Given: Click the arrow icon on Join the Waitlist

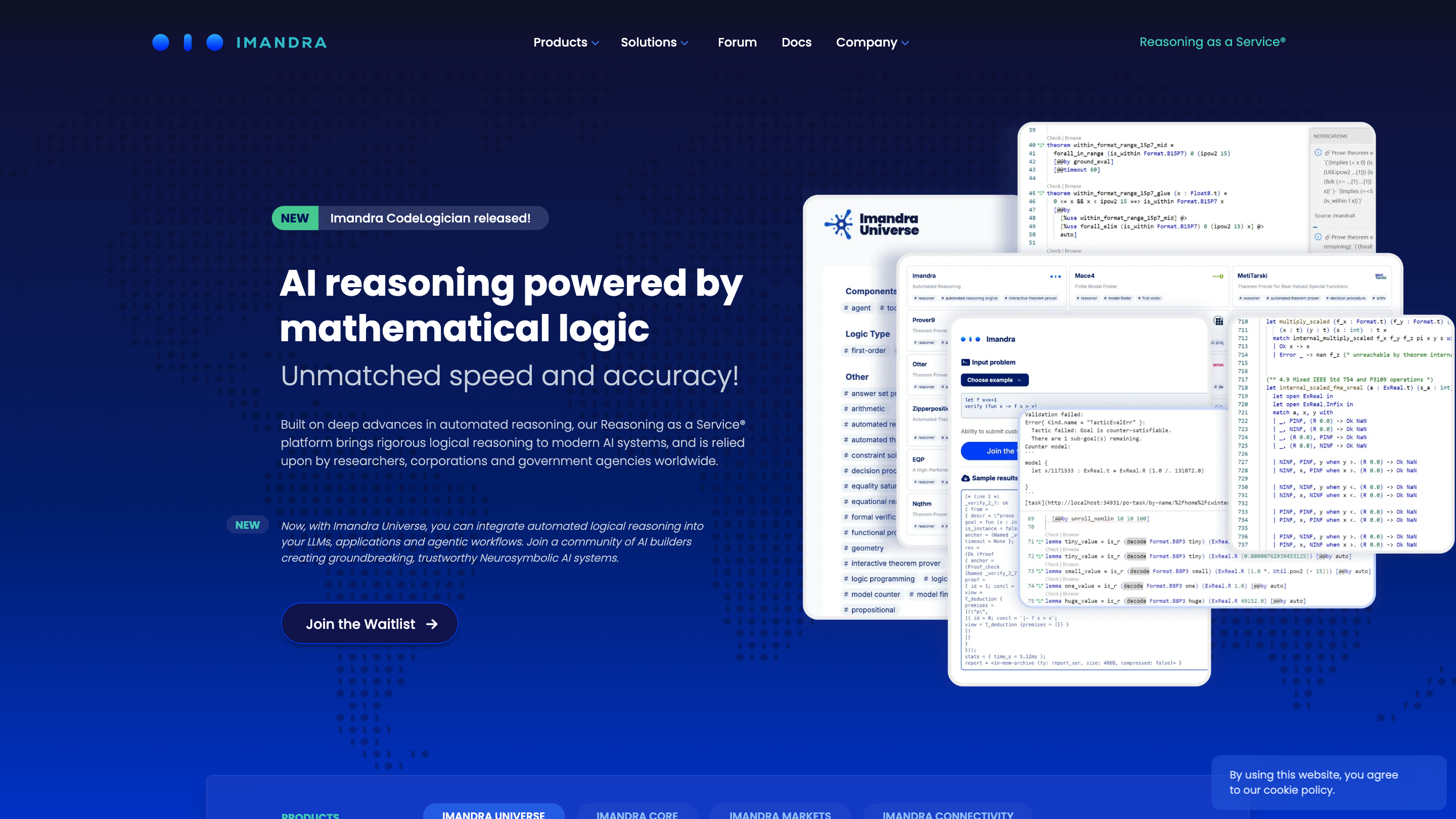Looking at the screenshot, I should click(x=432, y=624).
